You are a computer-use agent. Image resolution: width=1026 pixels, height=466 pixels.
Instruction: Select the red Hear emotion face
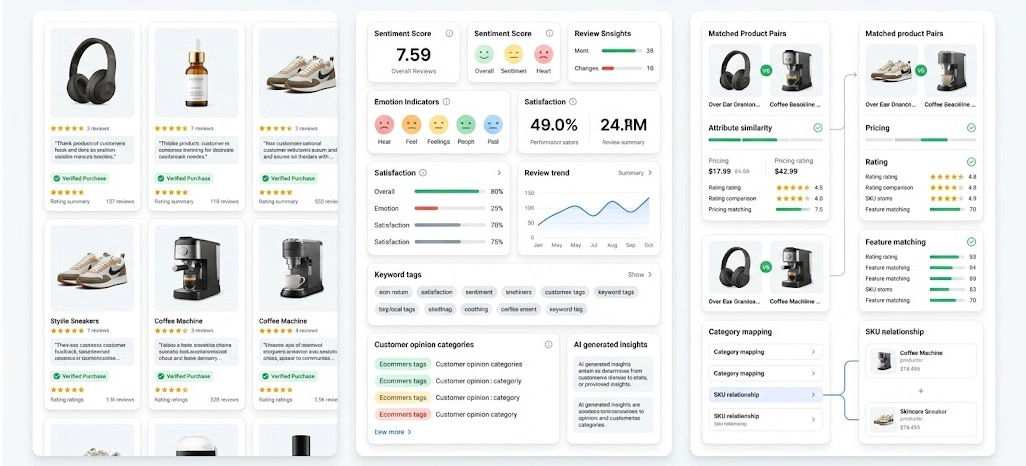click(384, 124)
